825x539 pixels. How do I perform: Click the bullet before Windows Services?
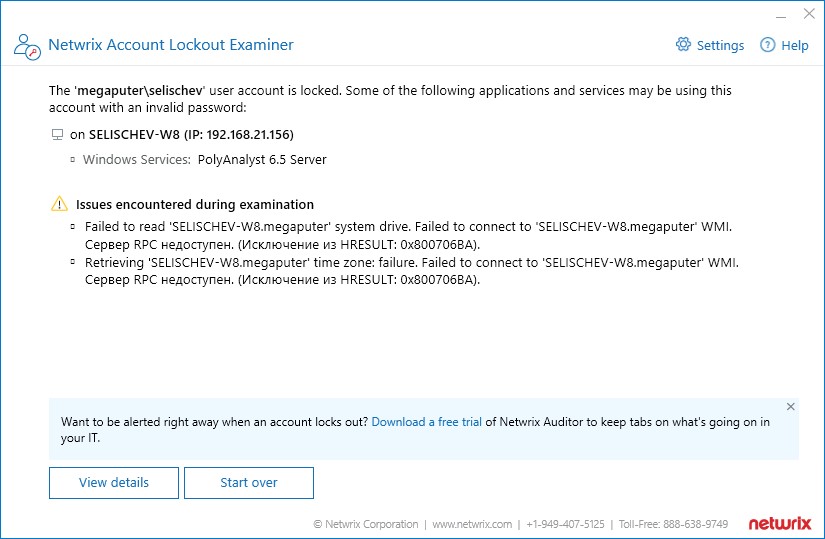tap(73, 159)
